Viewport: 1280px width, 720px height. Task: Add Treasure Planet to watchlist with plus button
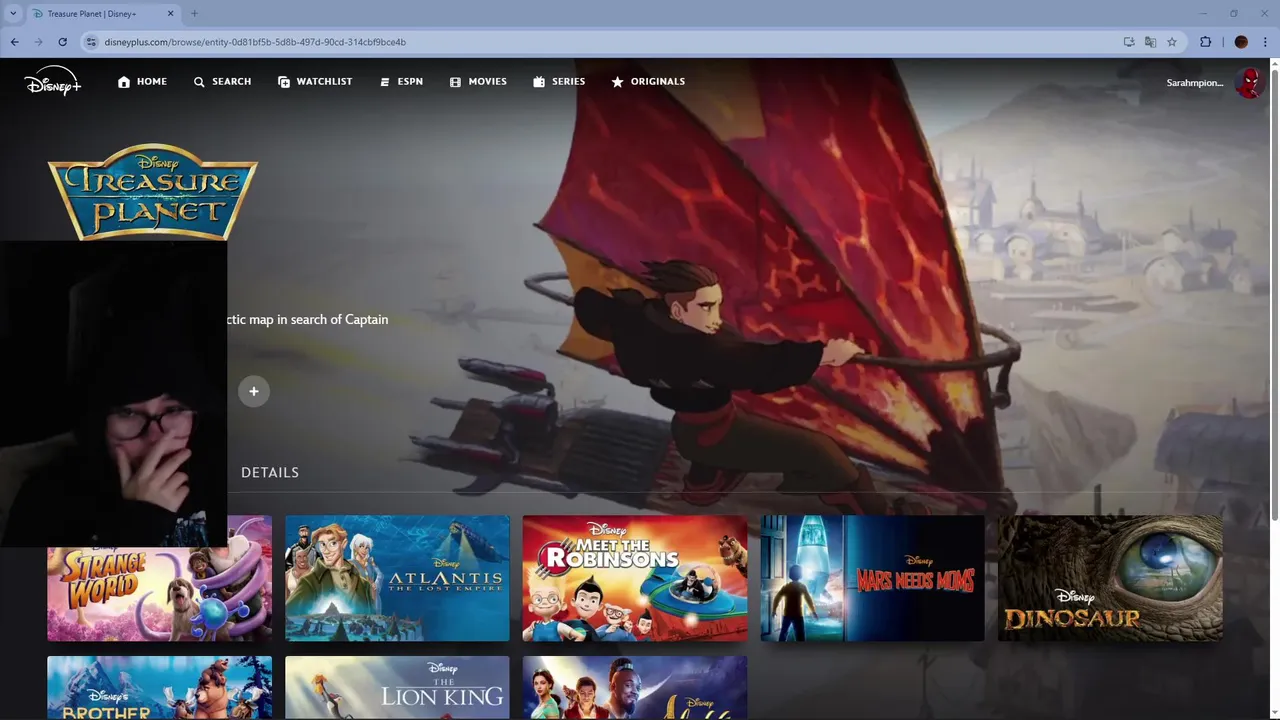[254, 391]
